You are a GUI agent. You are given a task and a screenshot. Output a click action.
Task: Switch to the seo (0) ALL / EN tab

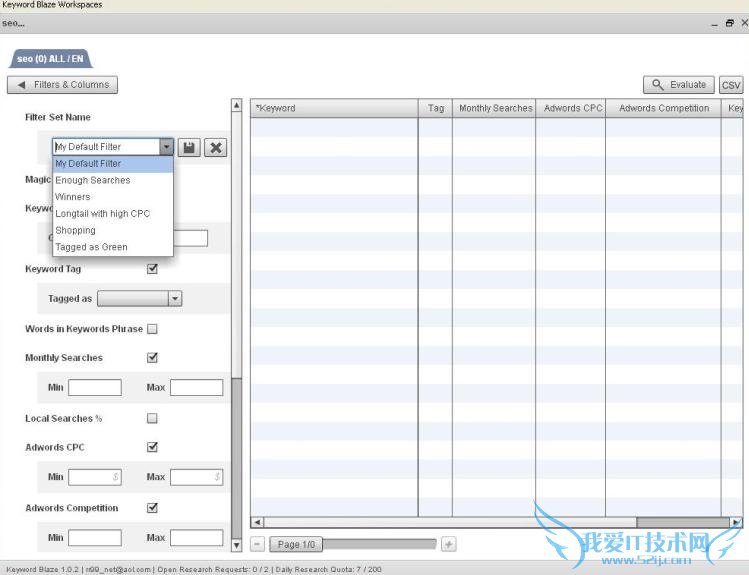[51, 59]
